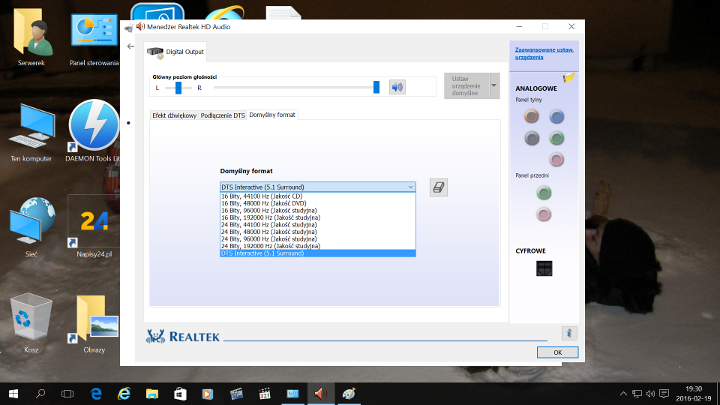Click the green rear panel jack
The height and width of the screenshot is (405, 720).
click(x=557, y=138)
